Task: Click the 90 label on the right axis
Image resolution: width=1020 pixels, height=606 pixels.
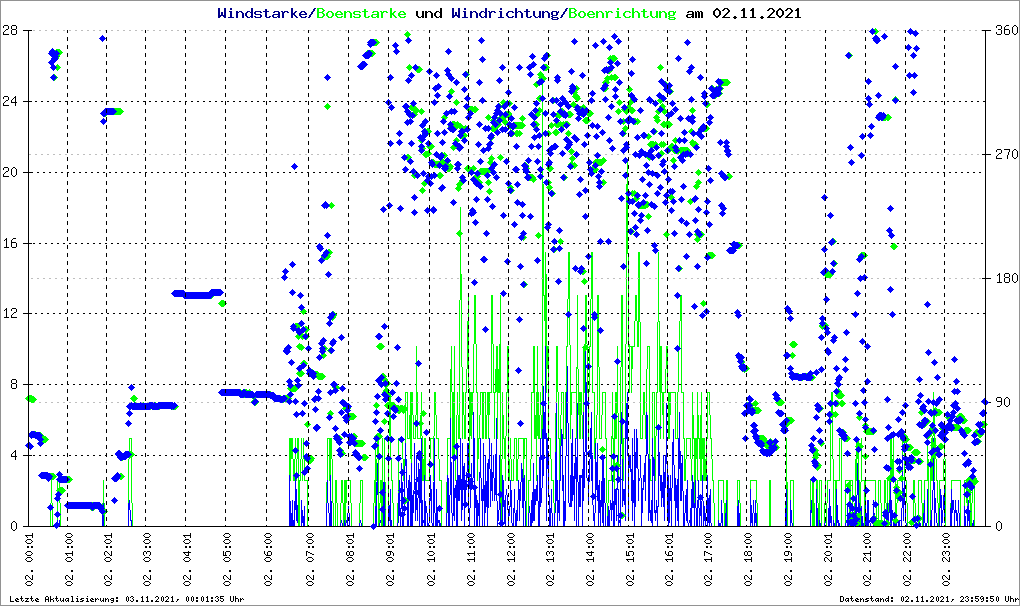Action: click(1002, 402)
